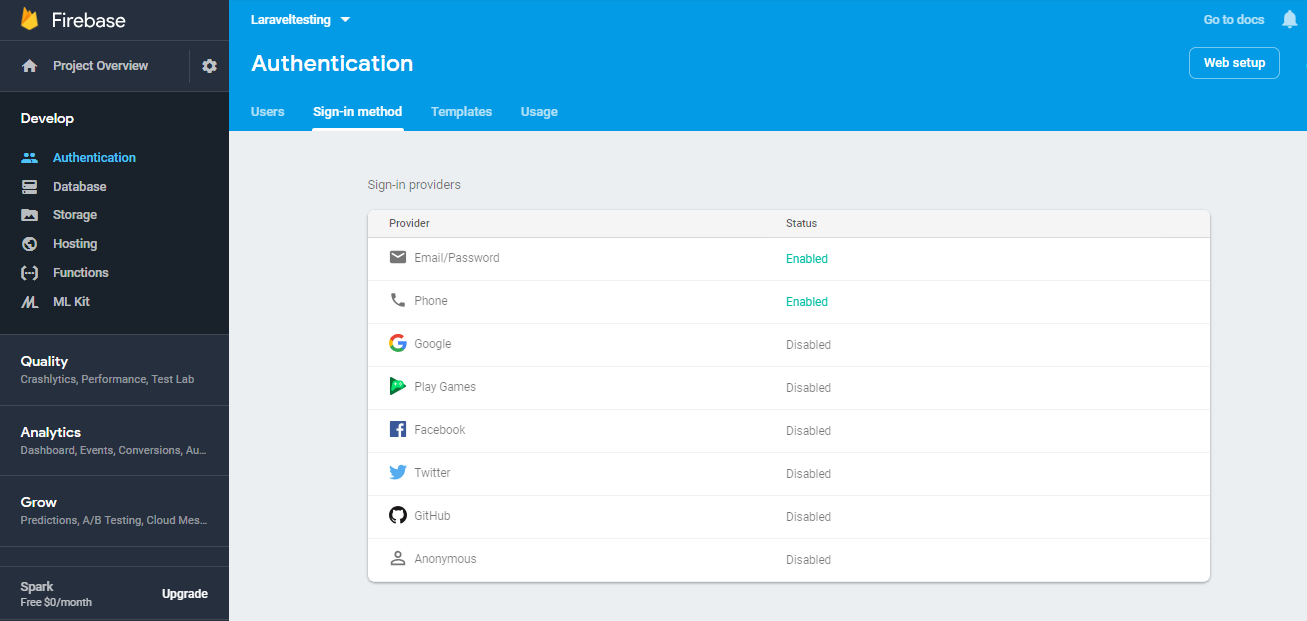Screen dimensions: 1307x621
Task: Select the GitHub provider label
Action: coord(432,516)
